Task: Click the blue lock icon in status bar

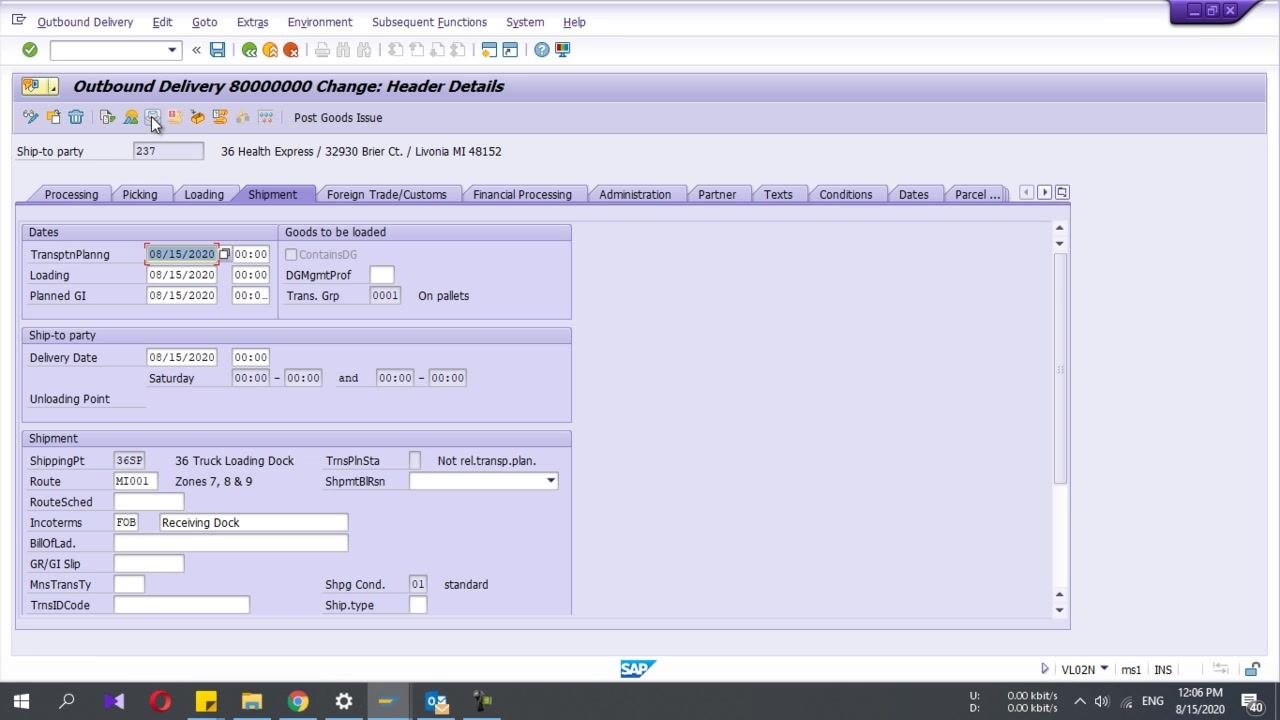Action: [1252, 669]
